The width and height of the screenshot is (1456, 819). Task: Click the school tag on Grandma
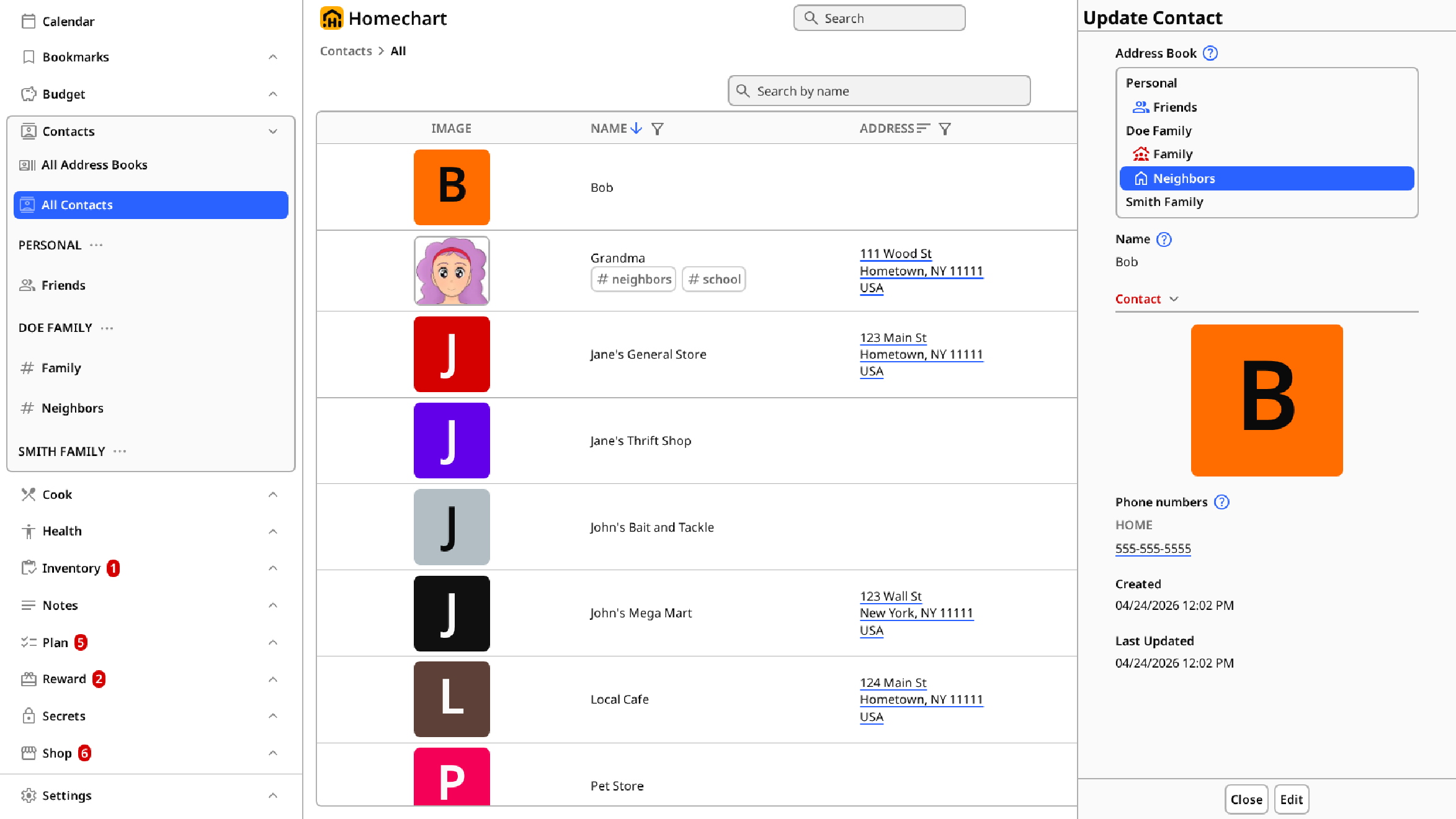coord(713,279)
